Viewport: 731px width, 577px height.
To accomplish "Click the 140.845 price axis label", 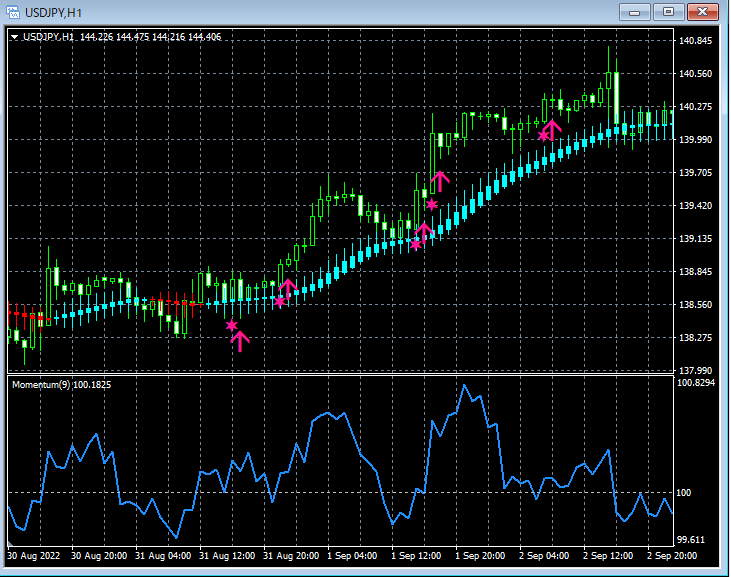I will pos(696,41).
